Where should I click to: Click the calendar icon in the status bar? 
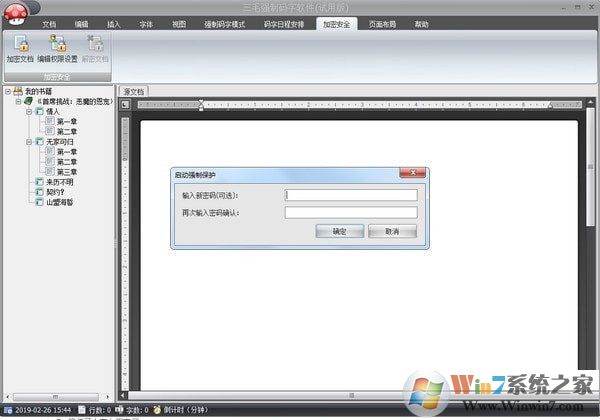click(x=8, y=410)
